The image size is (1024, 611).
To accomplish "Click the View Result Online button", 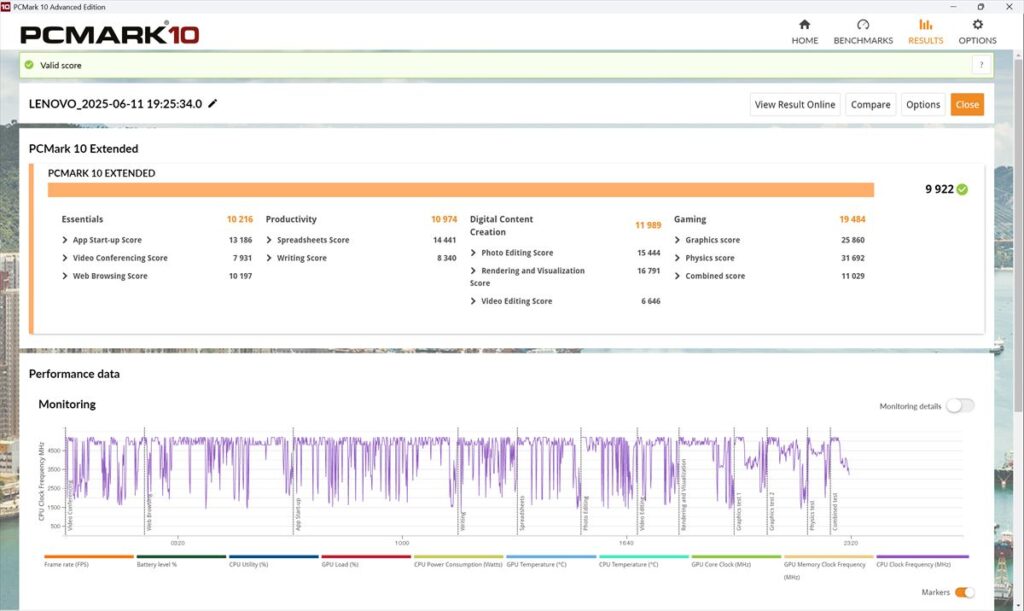I will [x=795, y=104].
